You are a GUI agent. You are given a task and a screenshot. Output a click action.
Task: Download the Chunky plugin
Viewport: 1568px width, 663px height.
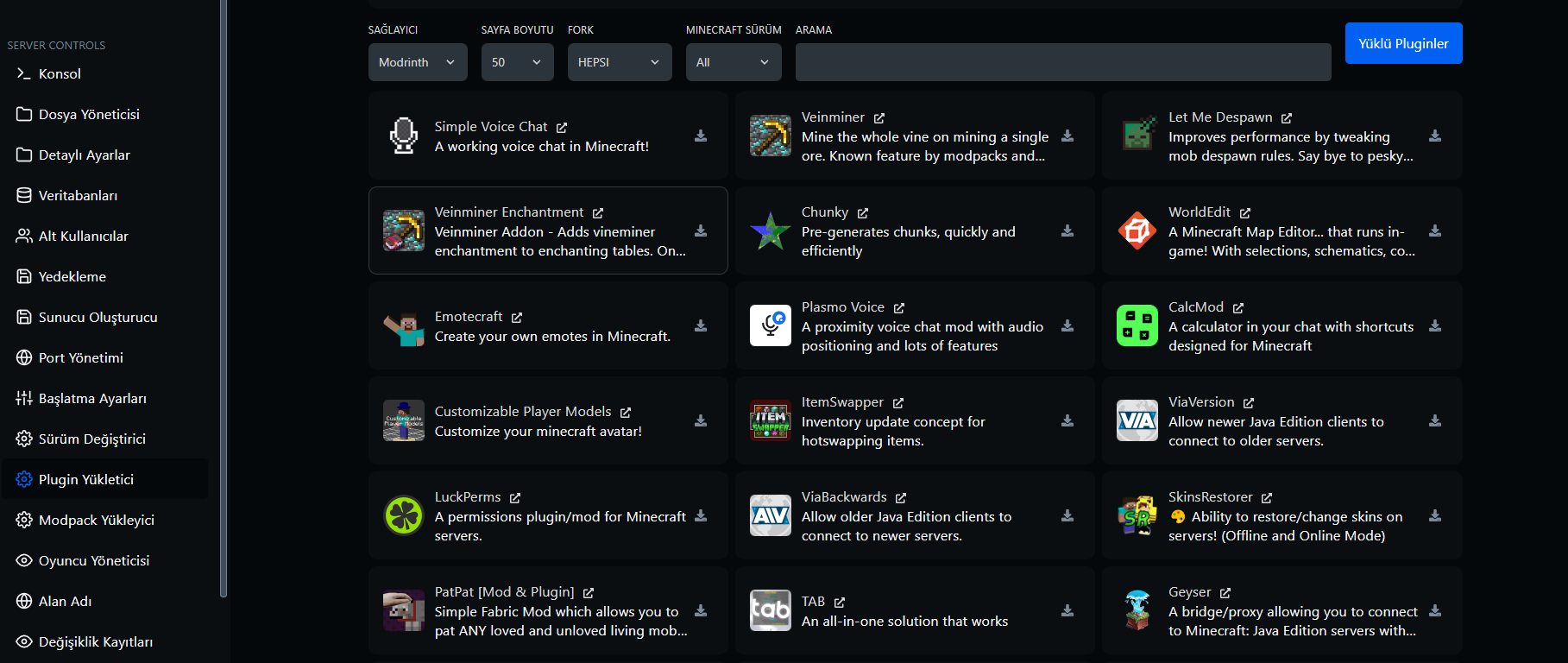coord(1067,230)
